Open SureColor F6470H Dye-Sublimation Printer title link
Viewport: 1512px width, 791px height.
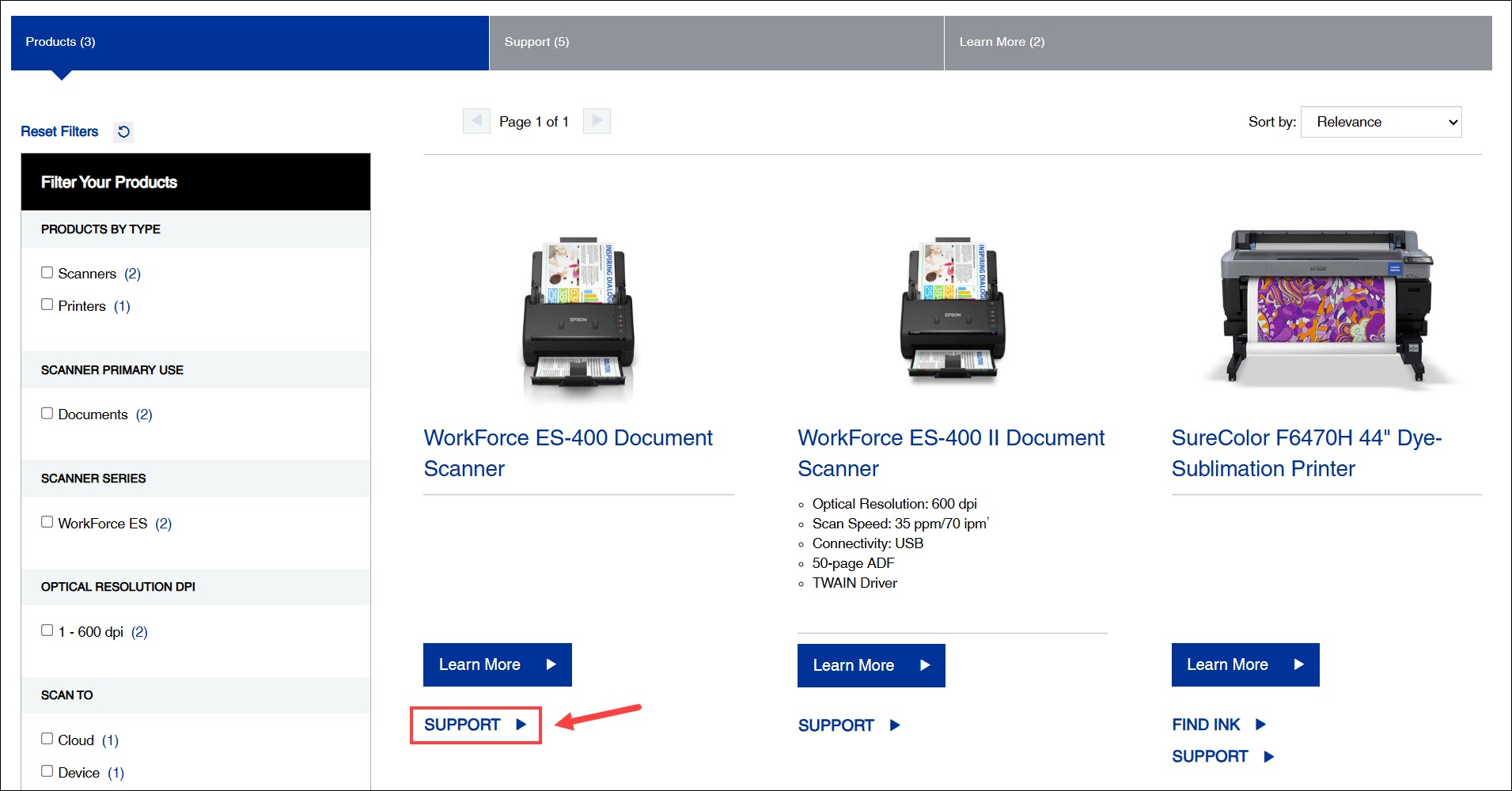(1306, 453)
